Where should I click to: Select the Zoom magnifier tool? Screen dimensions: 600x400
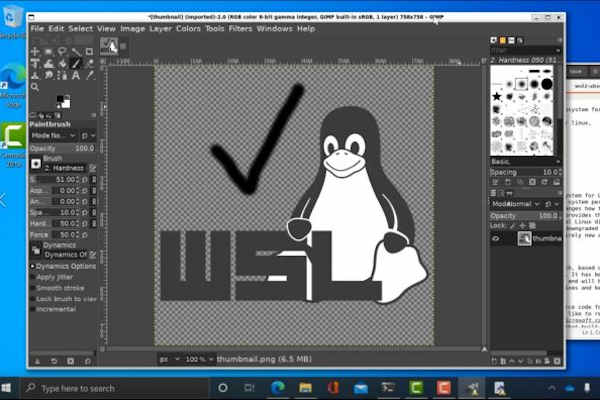point(35,87)
